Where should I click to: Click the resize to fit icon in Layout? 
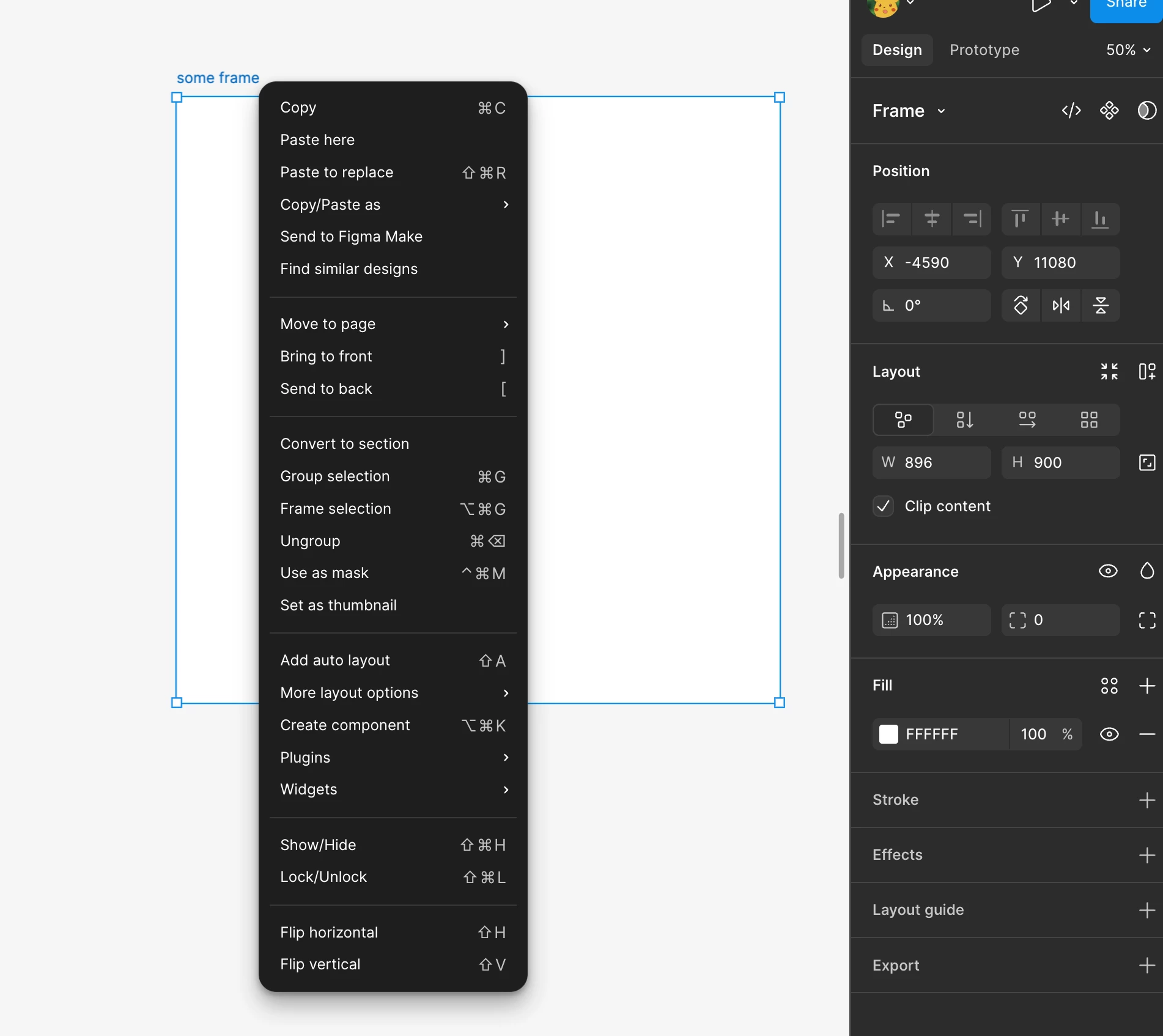click(1109, 371)
